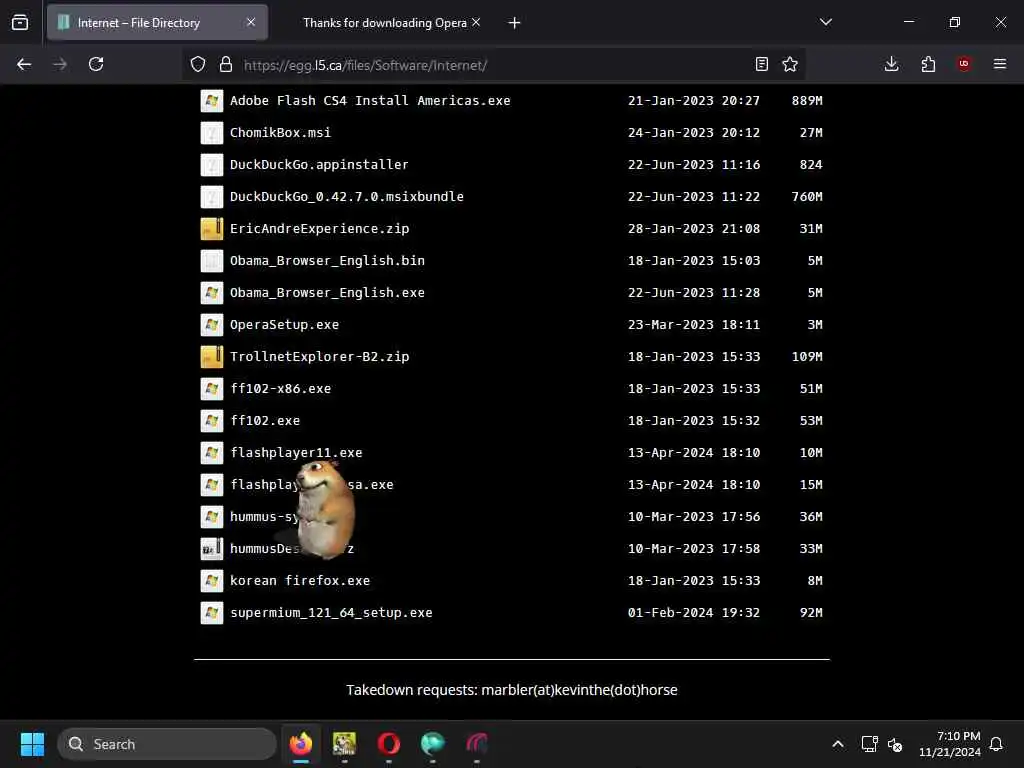Screen dimensions: 1024x768
Task: Open the notification bell
Action: click(996, 744)
